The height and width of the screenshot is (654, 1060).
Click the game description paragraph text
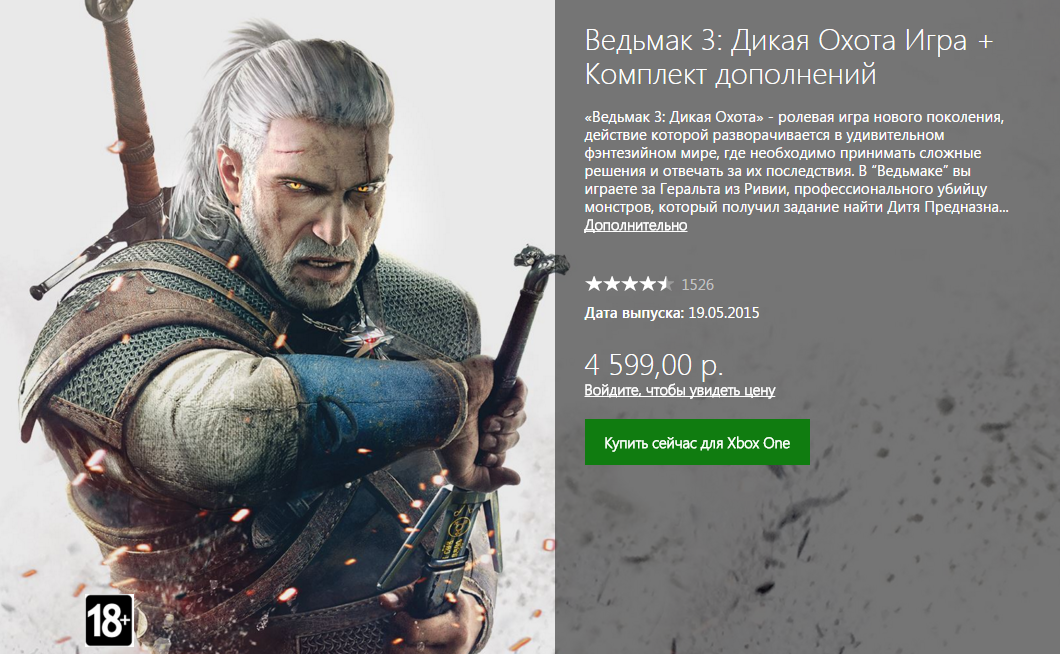pos(796,162)
